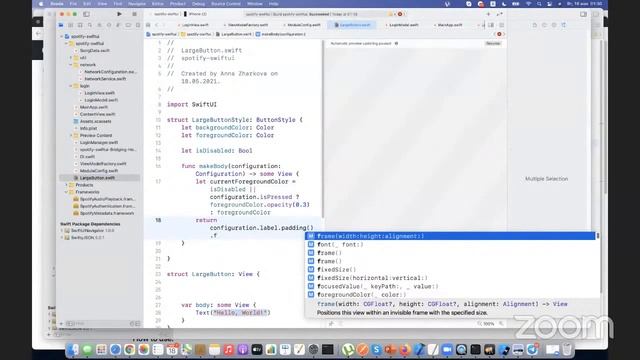Expand the Preview Content folder
Viewport: 640px width, 360px height.
pos(71,135)
